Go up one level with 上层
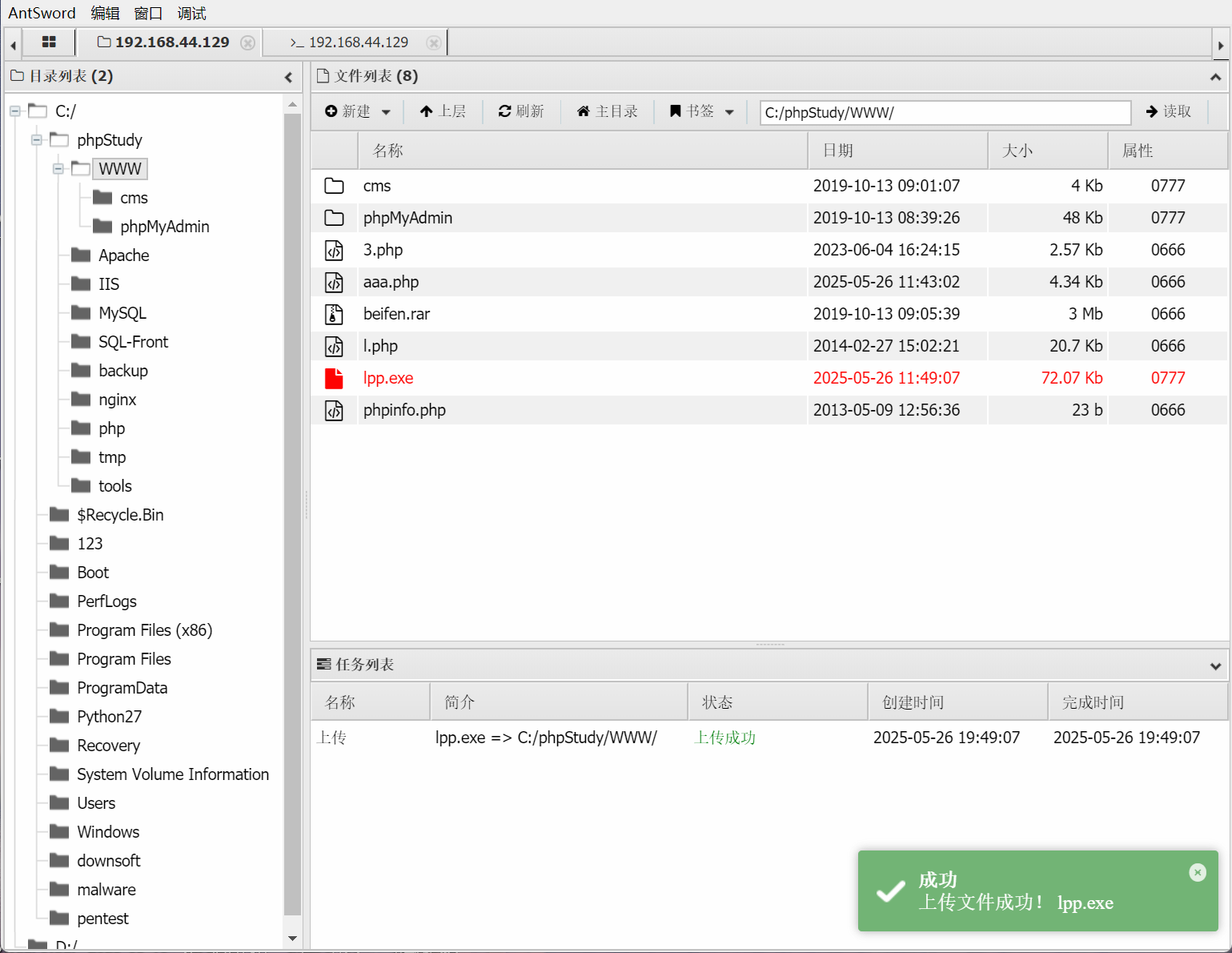Viewport: 1232px width, 953px height. tap(443, 111)
